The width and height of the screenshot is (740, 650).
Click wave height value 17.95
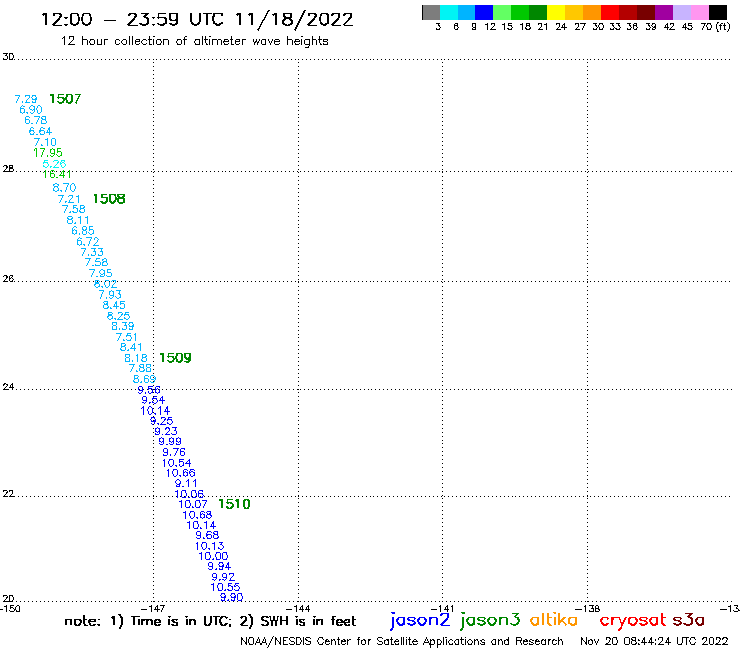[x=48, y=152]
